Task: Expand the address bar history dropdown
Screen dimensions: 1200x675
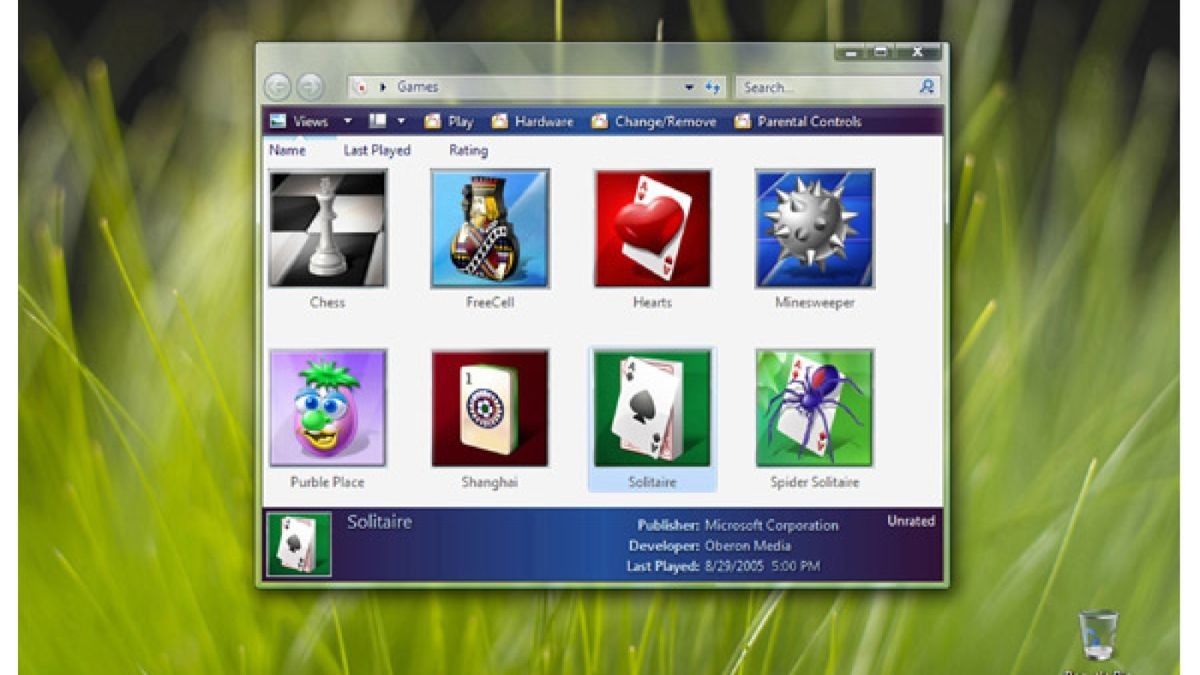Action: tap(689, 88)
